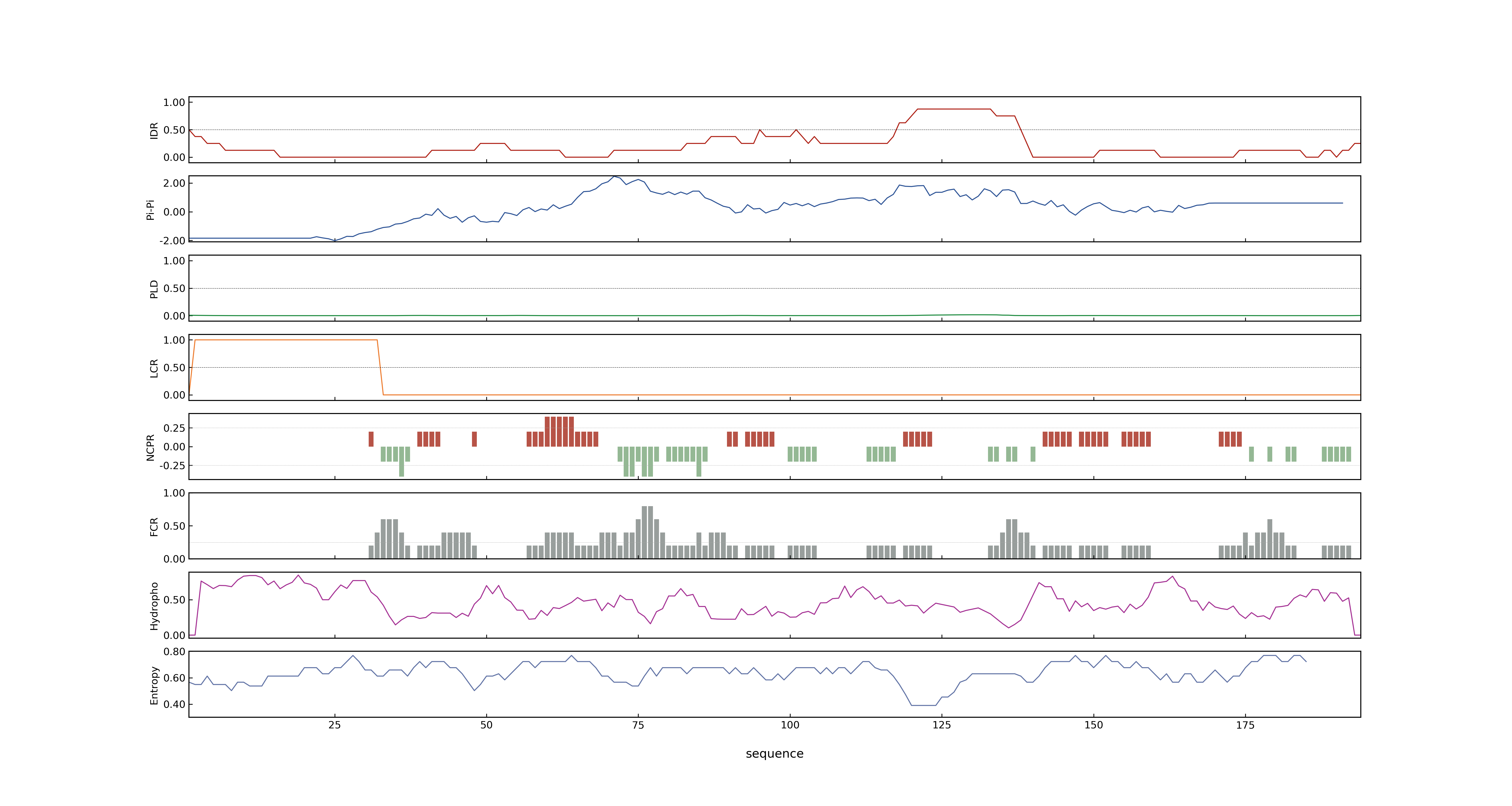Select x-axis tick label '125'
The width and height of the screenshot is (1512, 806).
(942, 725)
